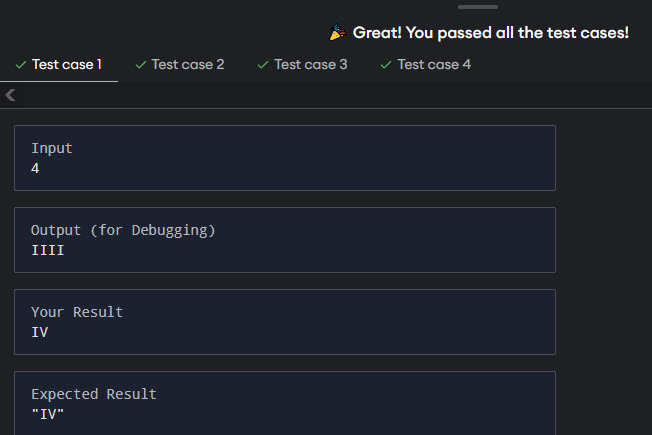Viewport: 652px width, 435px height.
Task: Click the input value 4
Action: pyautogui.click(x=35, y=168)
